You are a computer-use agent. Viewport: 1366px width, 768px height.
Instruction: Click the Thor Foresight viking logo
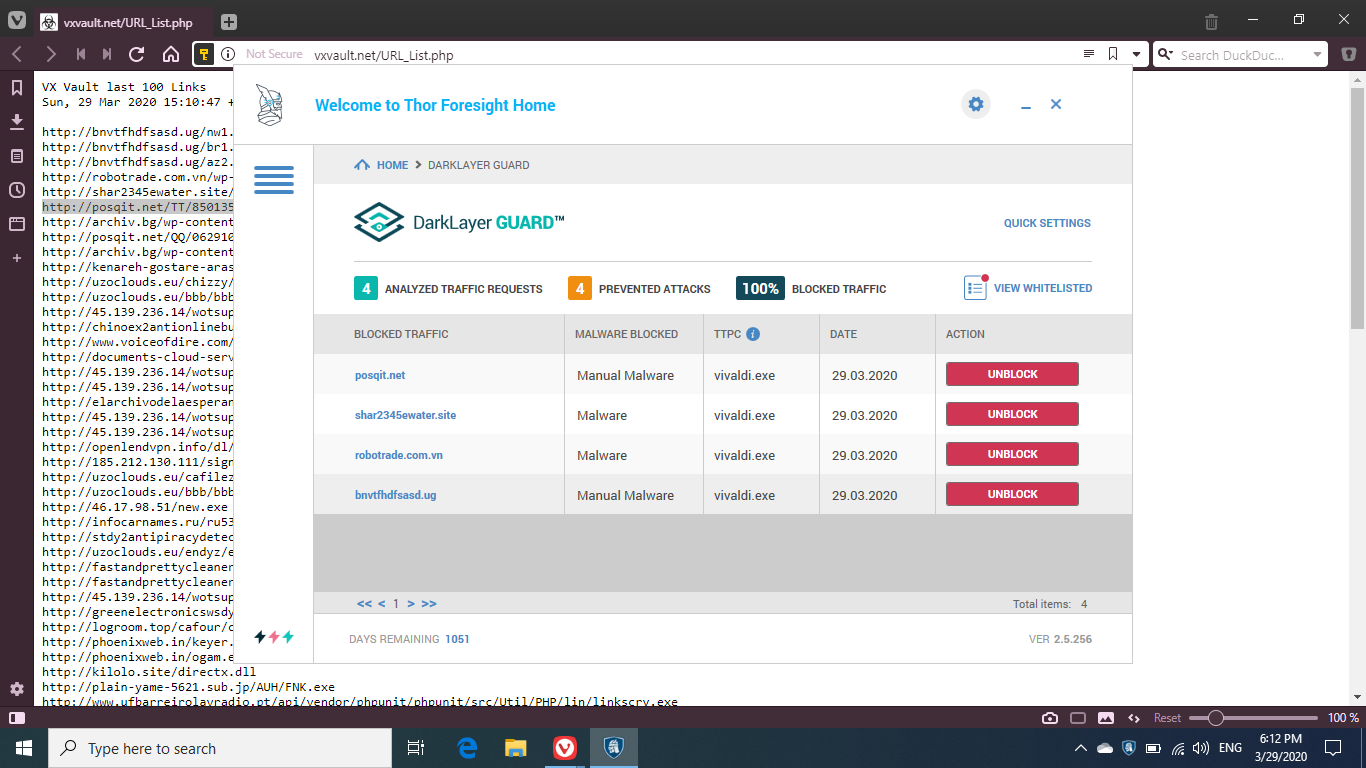[269, 105]
